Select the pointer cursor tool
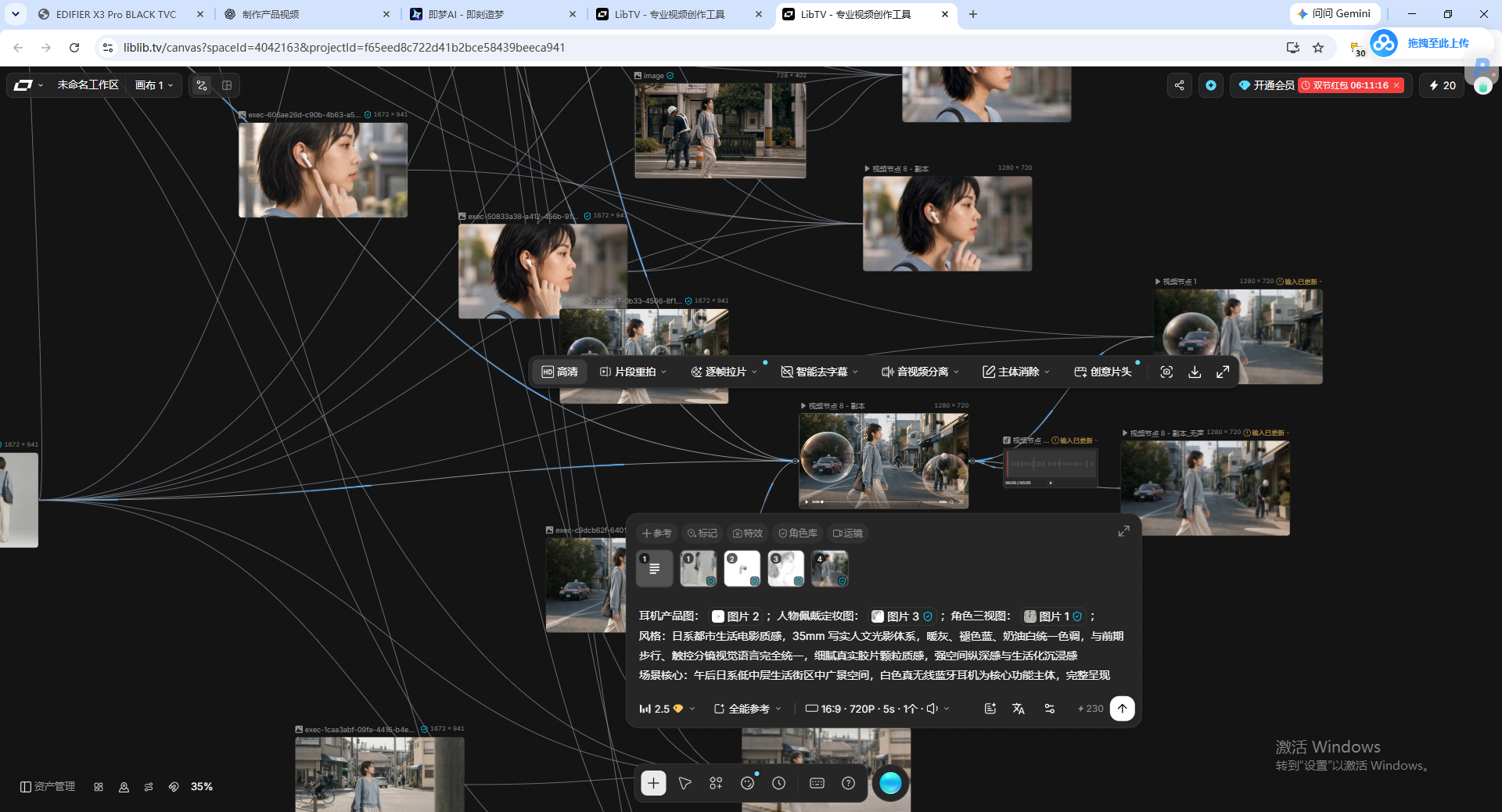 685,783
